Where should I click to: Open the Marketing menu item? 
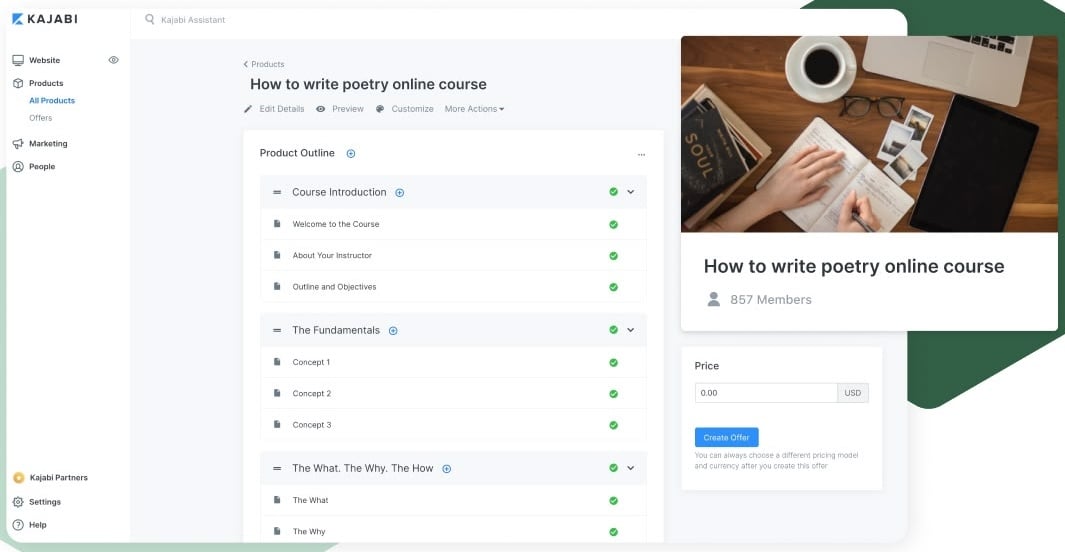[x=48, y=143]
